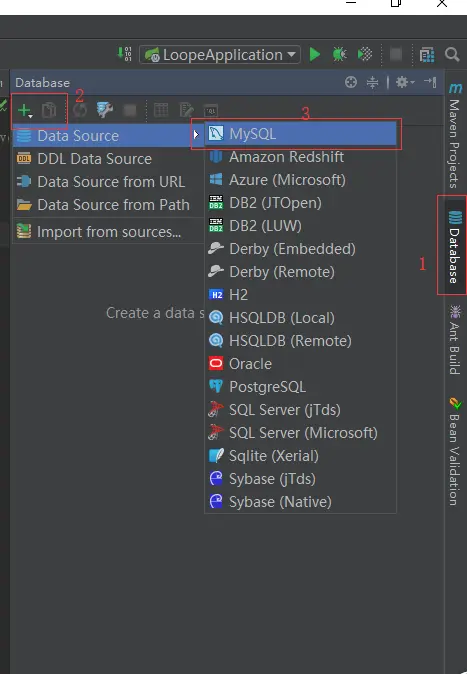Choose SQL Server (Microsoft) data source
Screen dimensions: 467x674
coord(301,432)
